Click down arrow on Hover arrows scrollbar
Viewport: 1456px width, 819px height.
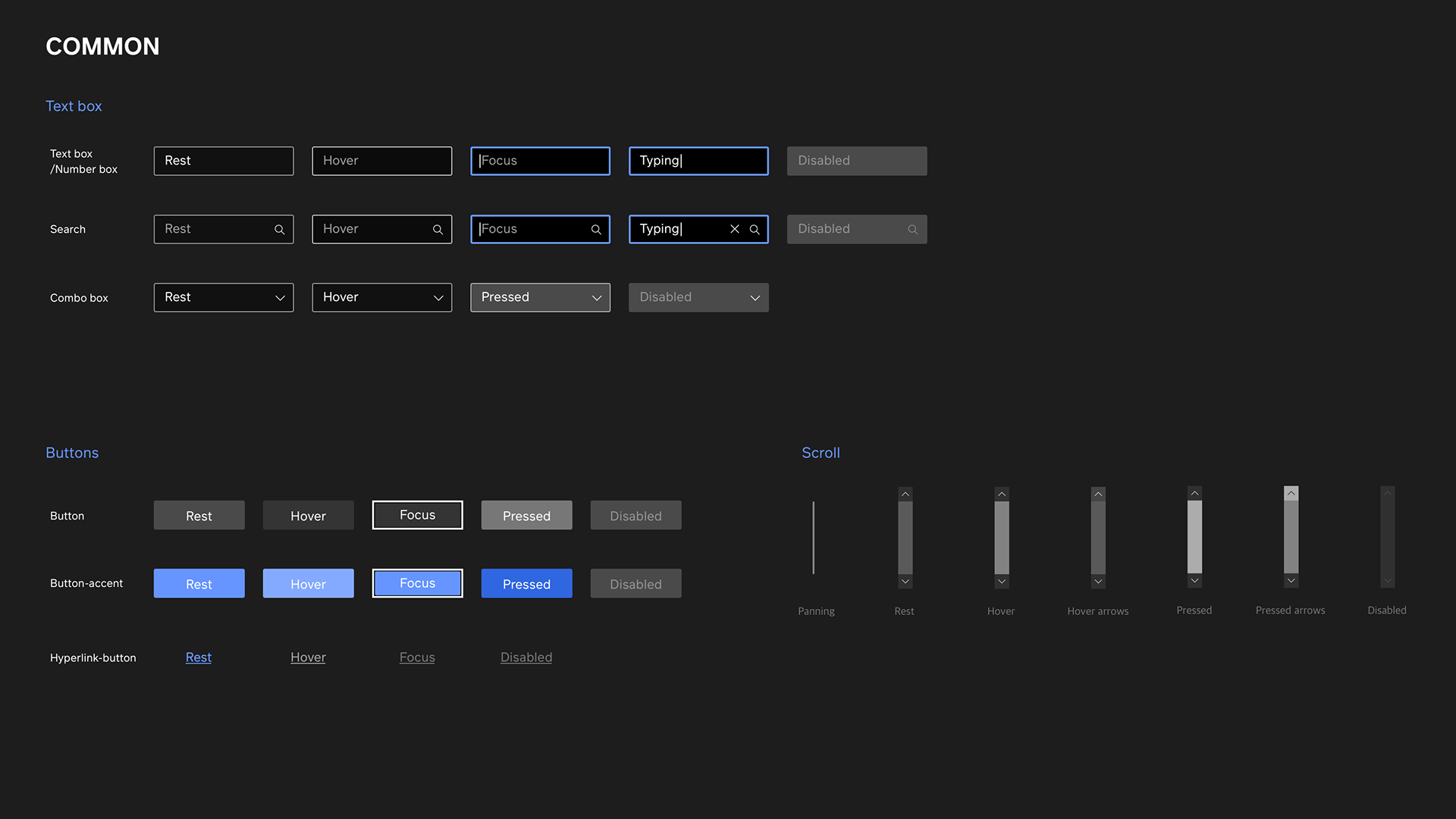[1098, 582]
